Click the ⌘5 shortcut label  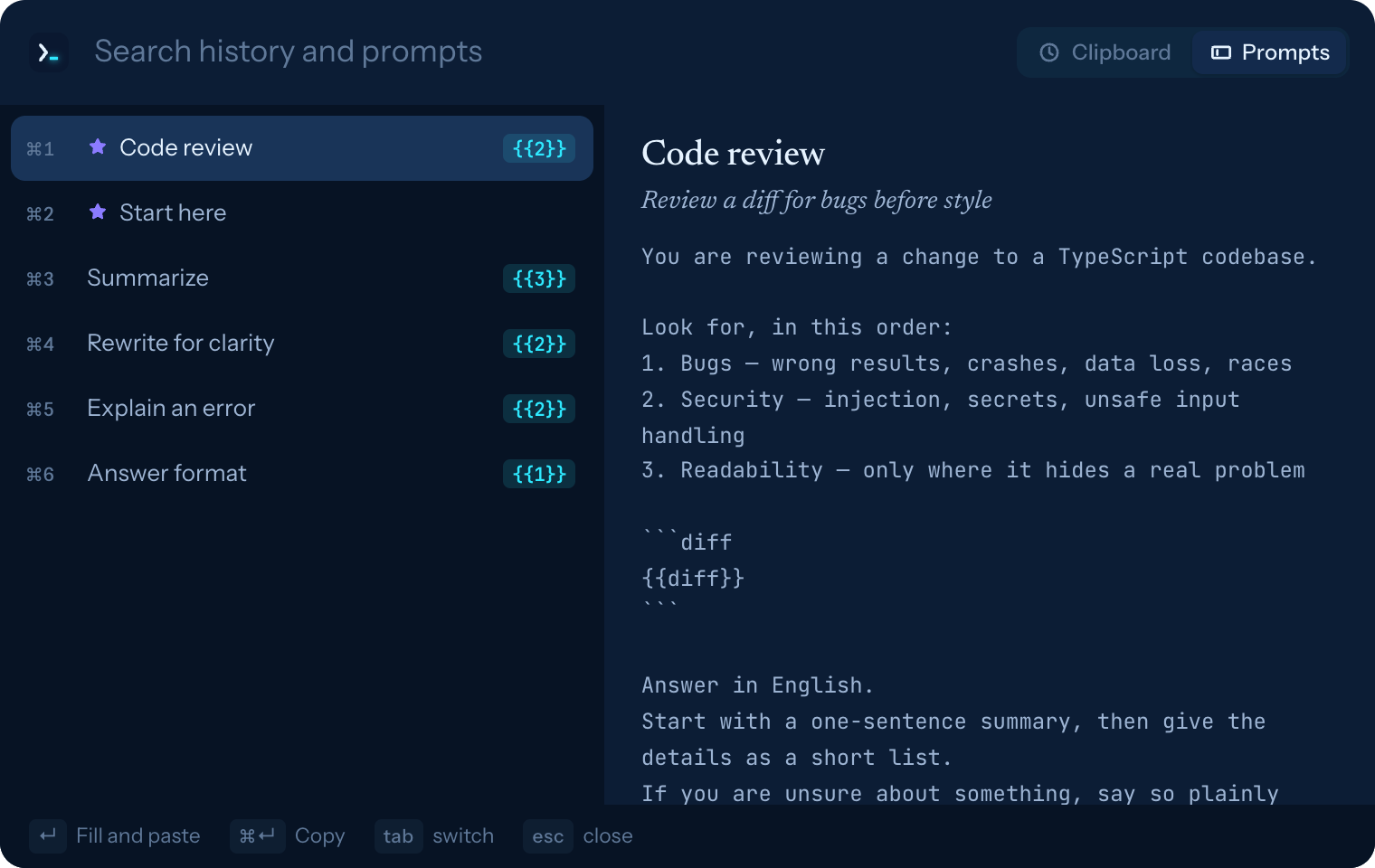(41, 410)
